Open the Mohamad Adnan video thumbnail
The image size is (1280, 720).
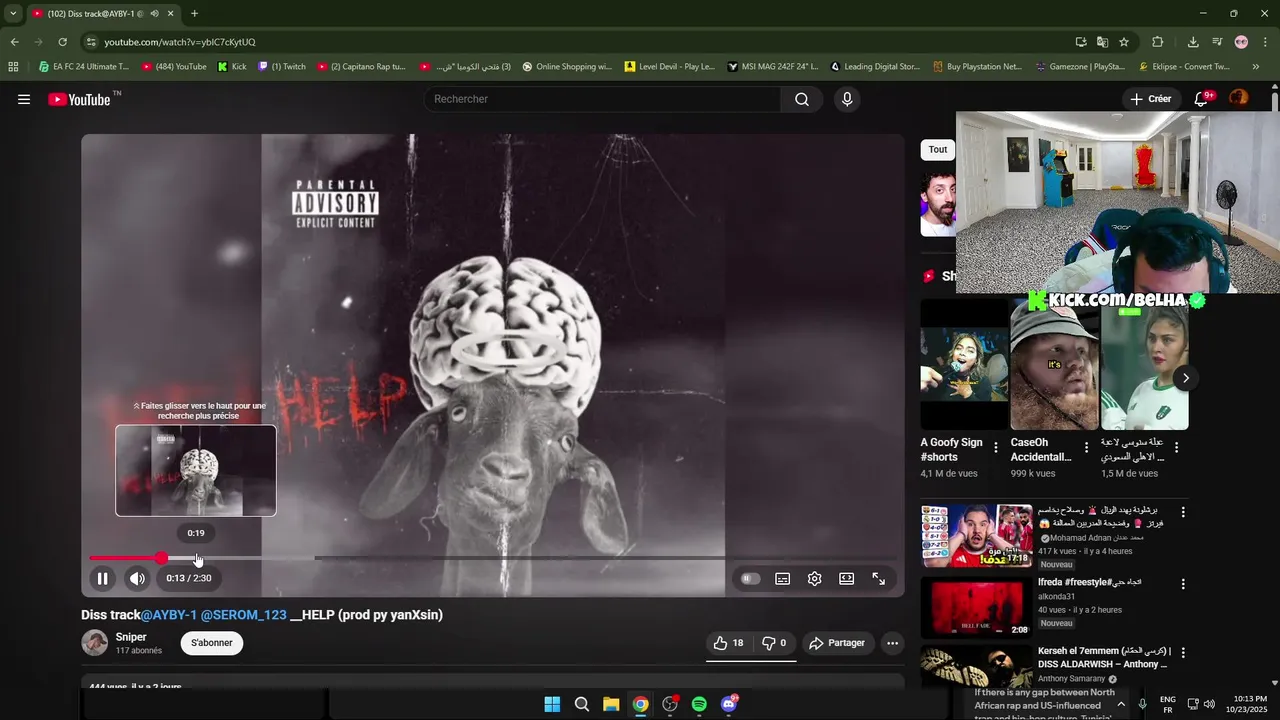[976, 536]
